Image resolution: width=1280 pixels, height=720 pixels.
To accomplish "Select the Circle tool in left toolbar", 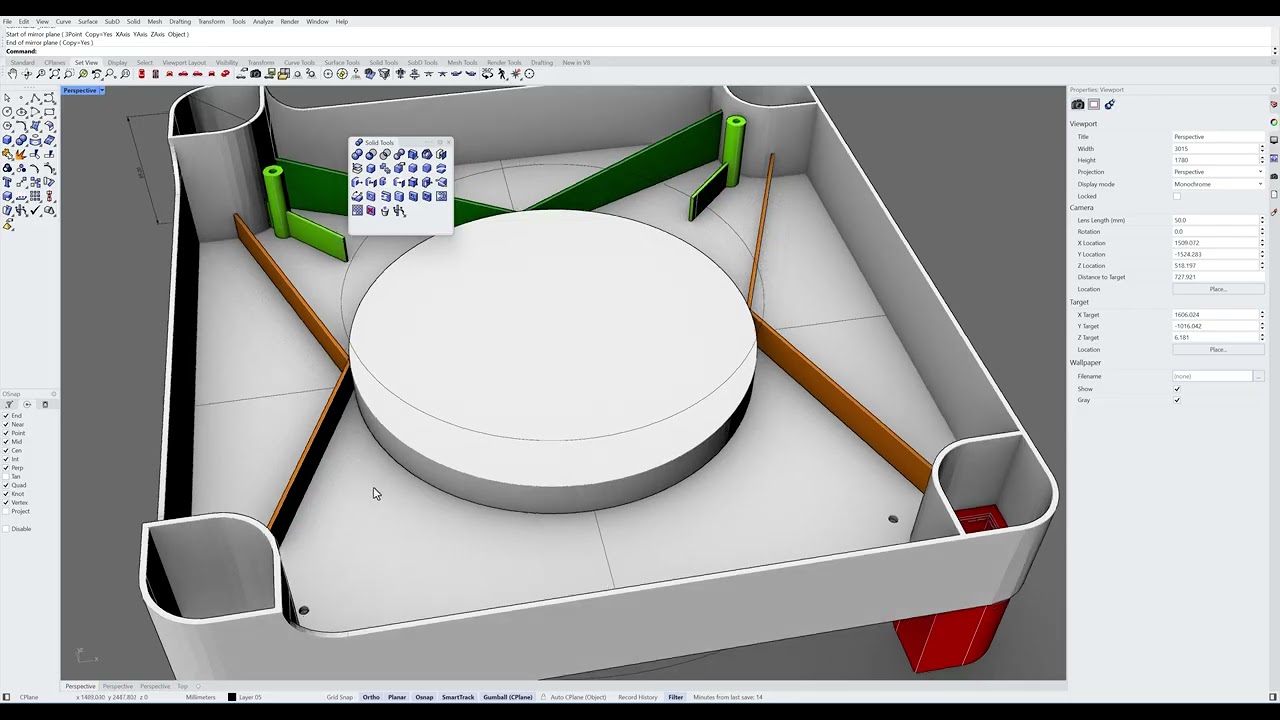I will click(x=7, y=112).
